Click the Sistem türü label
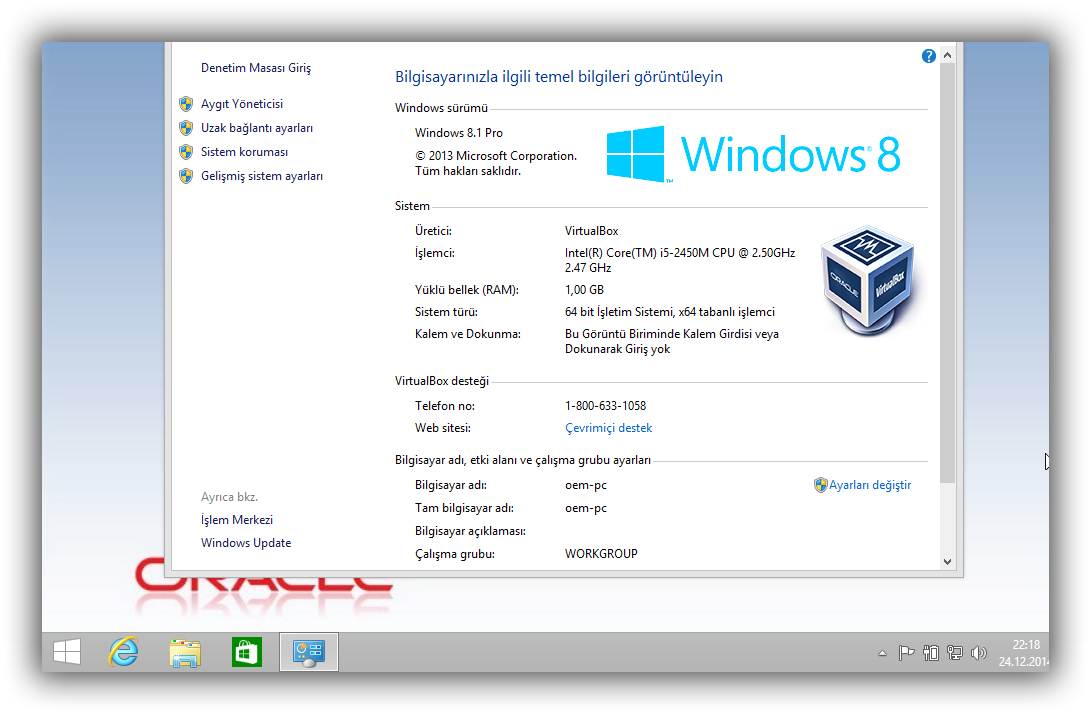 (446, 312)
